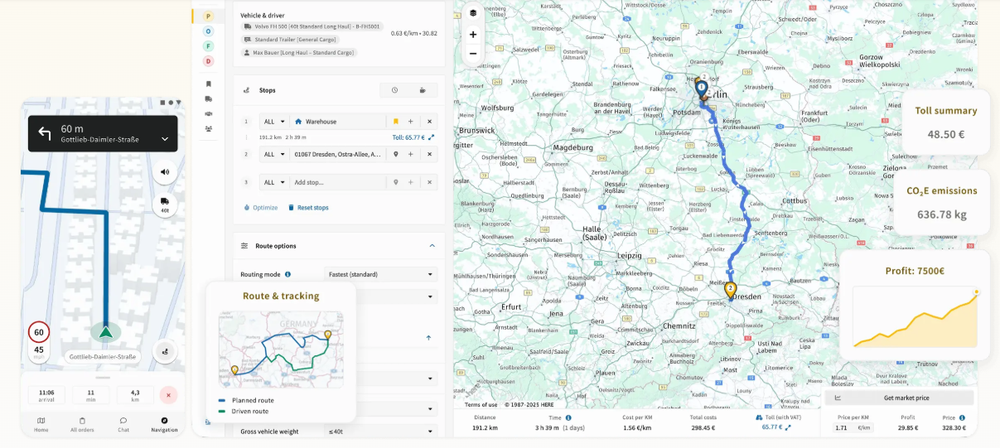Mute navigation sound on phone
Viewport: 1000px width, 448px height.
165,172
